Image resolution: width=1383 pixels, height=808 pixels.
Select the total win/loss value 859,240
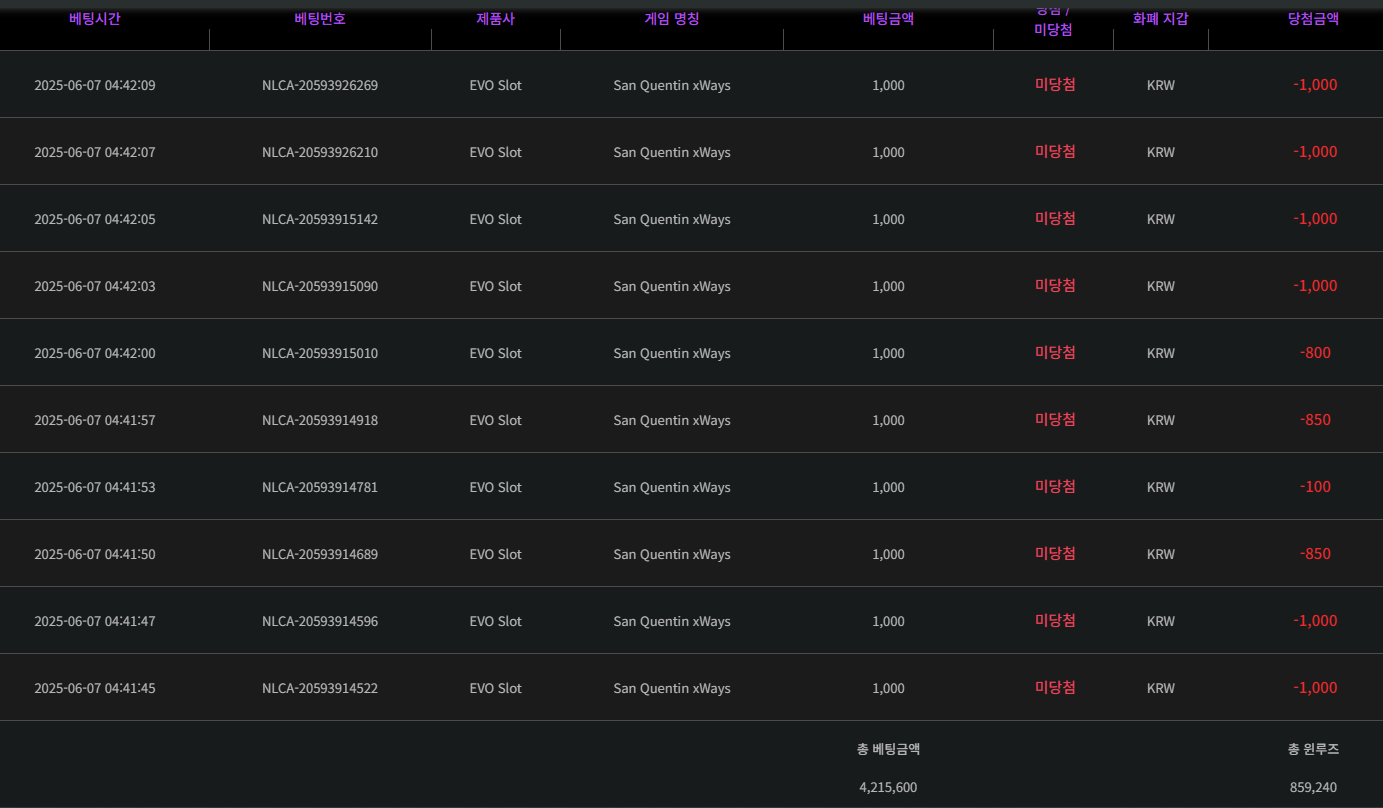1313,788
